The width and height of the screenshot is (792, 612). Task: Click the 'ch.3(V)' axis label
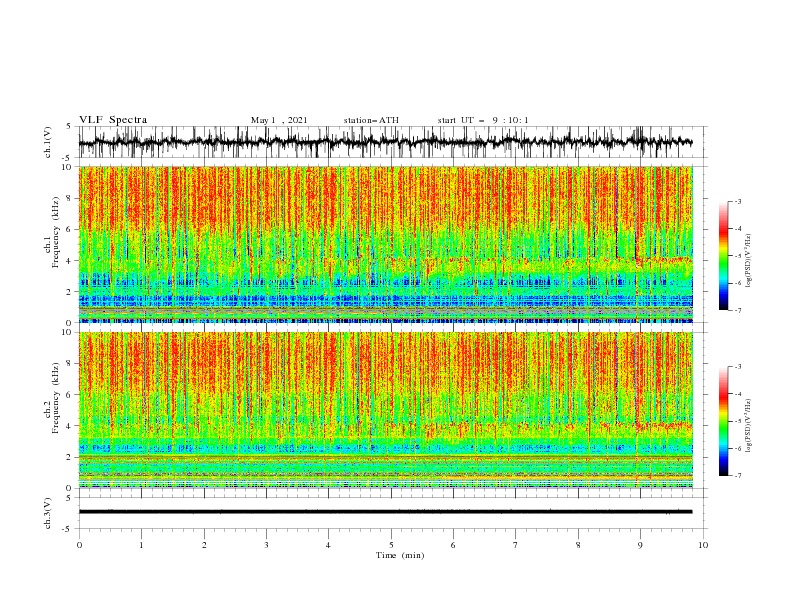coord(48,513)
